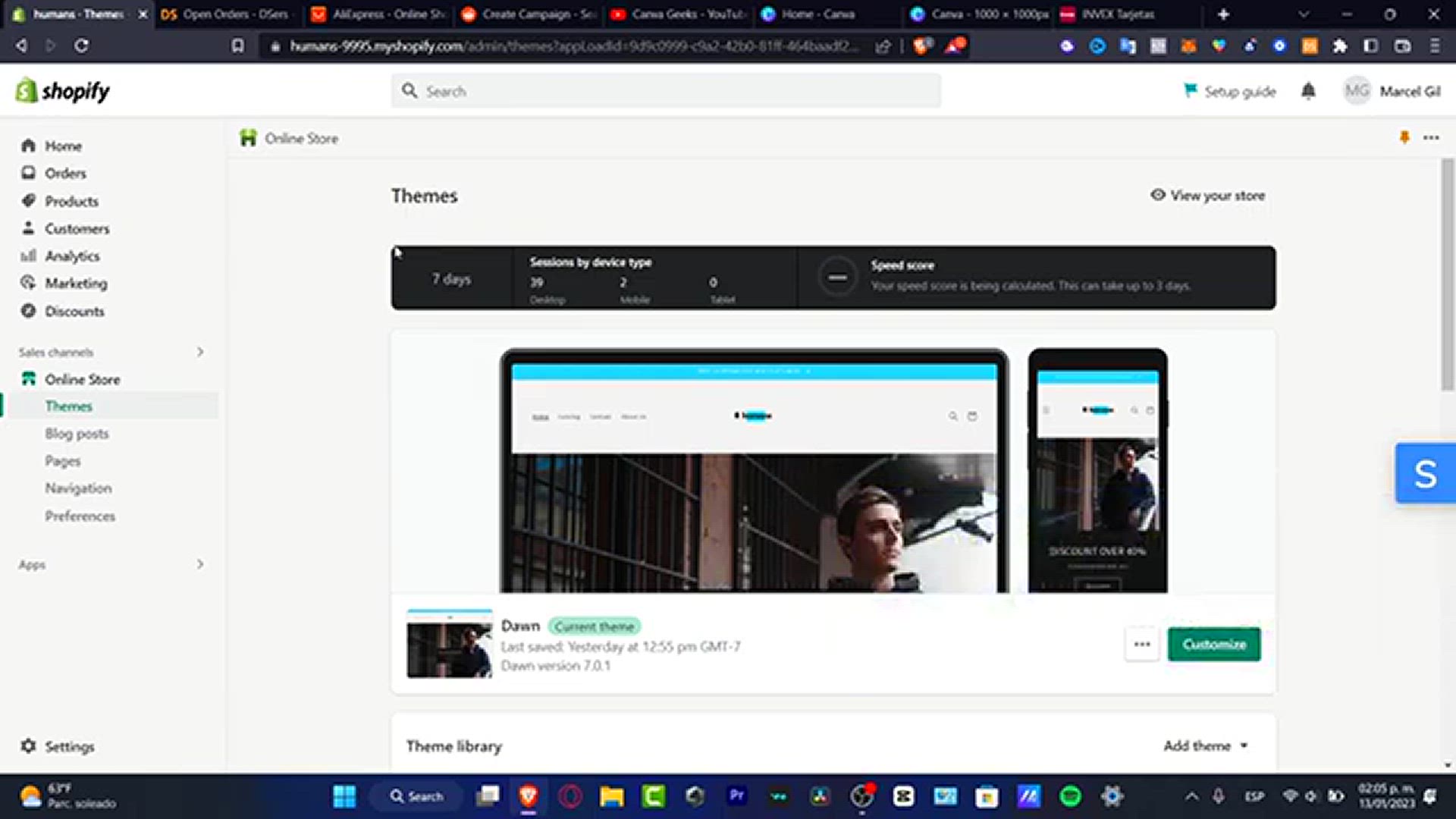
Task: Click the Shopify logo
Action: pos(63,91)
